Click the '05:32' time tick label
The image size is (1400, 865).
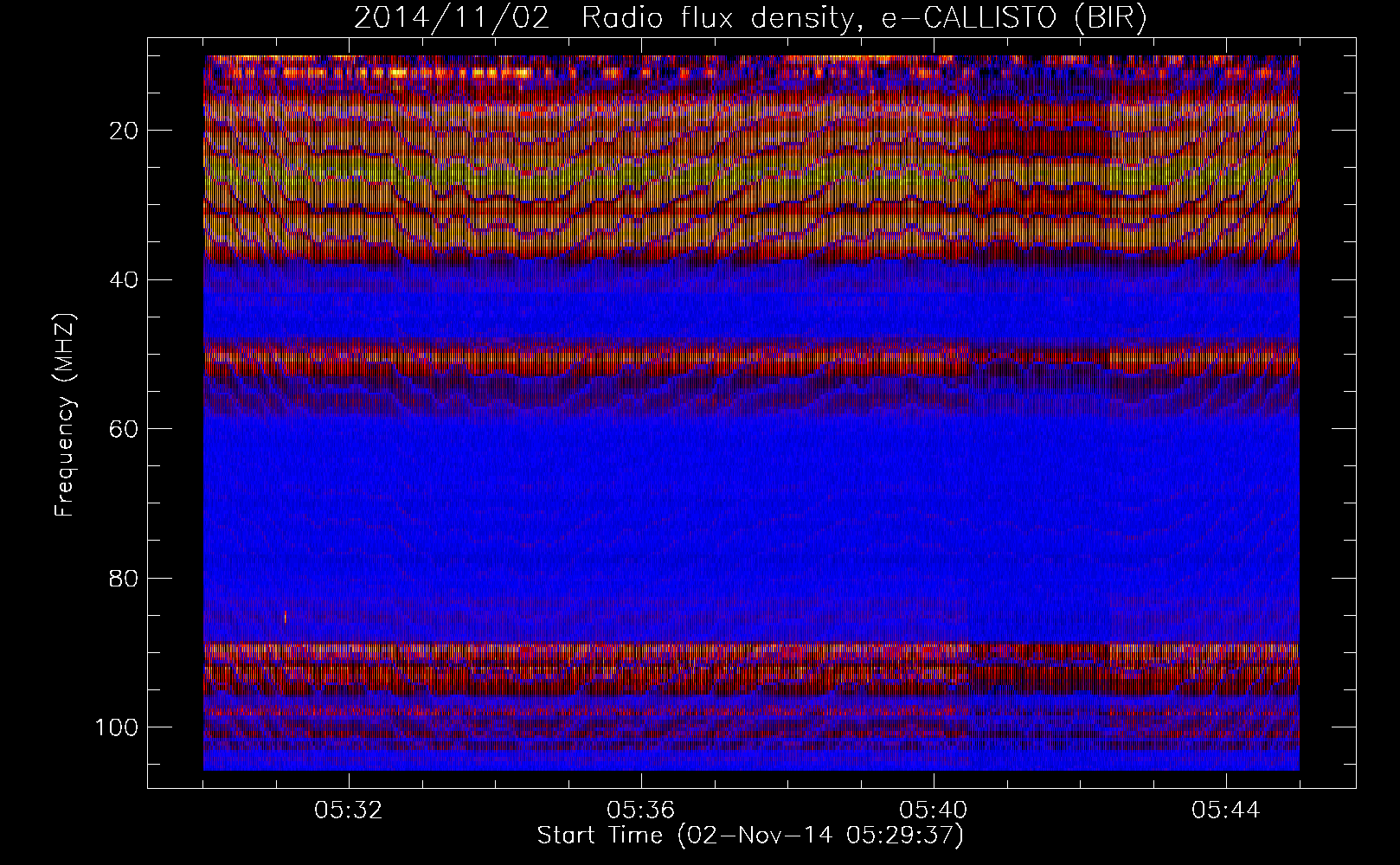348,811
